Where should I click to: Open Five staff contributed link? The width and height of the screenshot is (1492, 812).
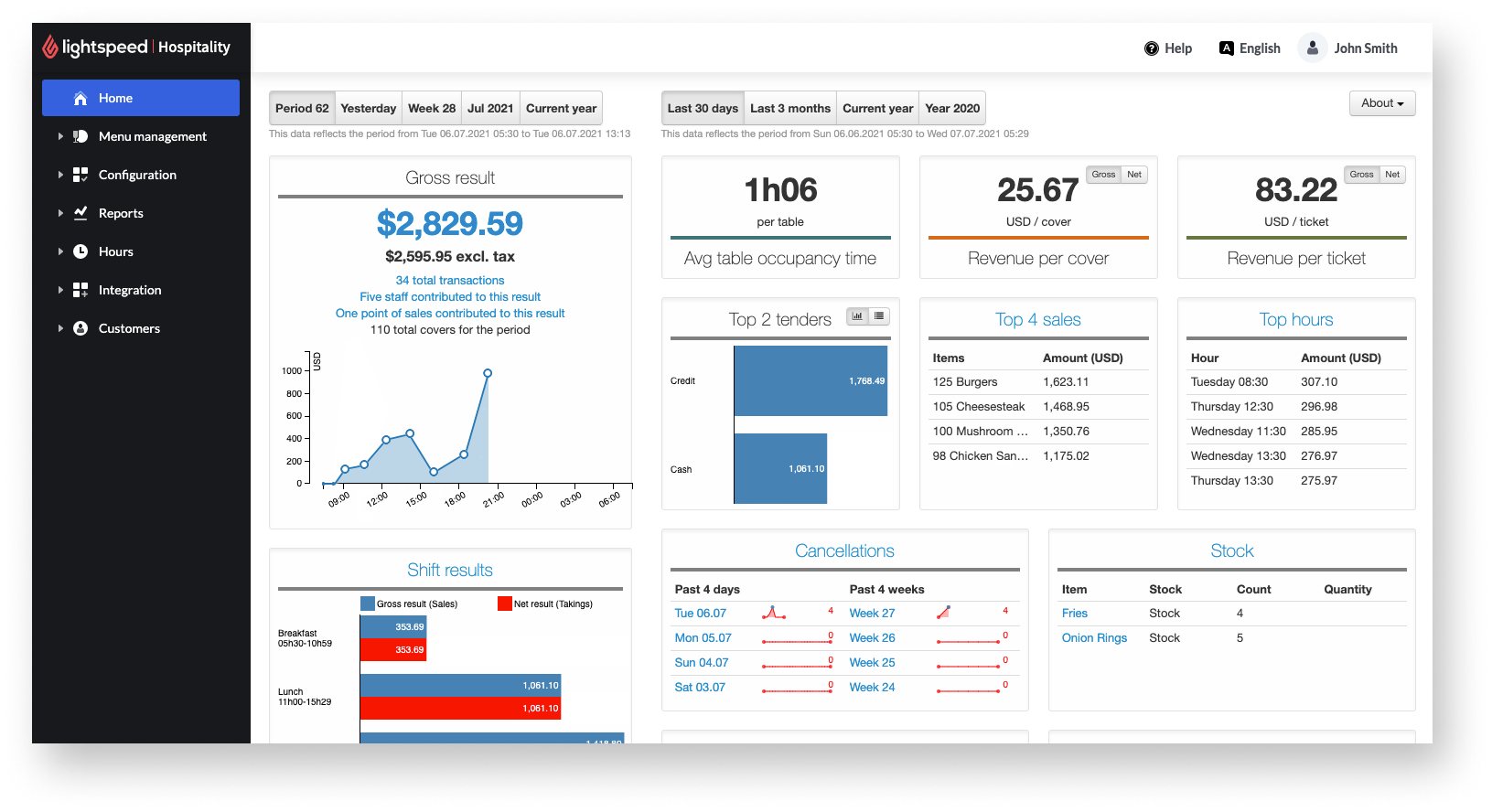[x=450, y=297]
